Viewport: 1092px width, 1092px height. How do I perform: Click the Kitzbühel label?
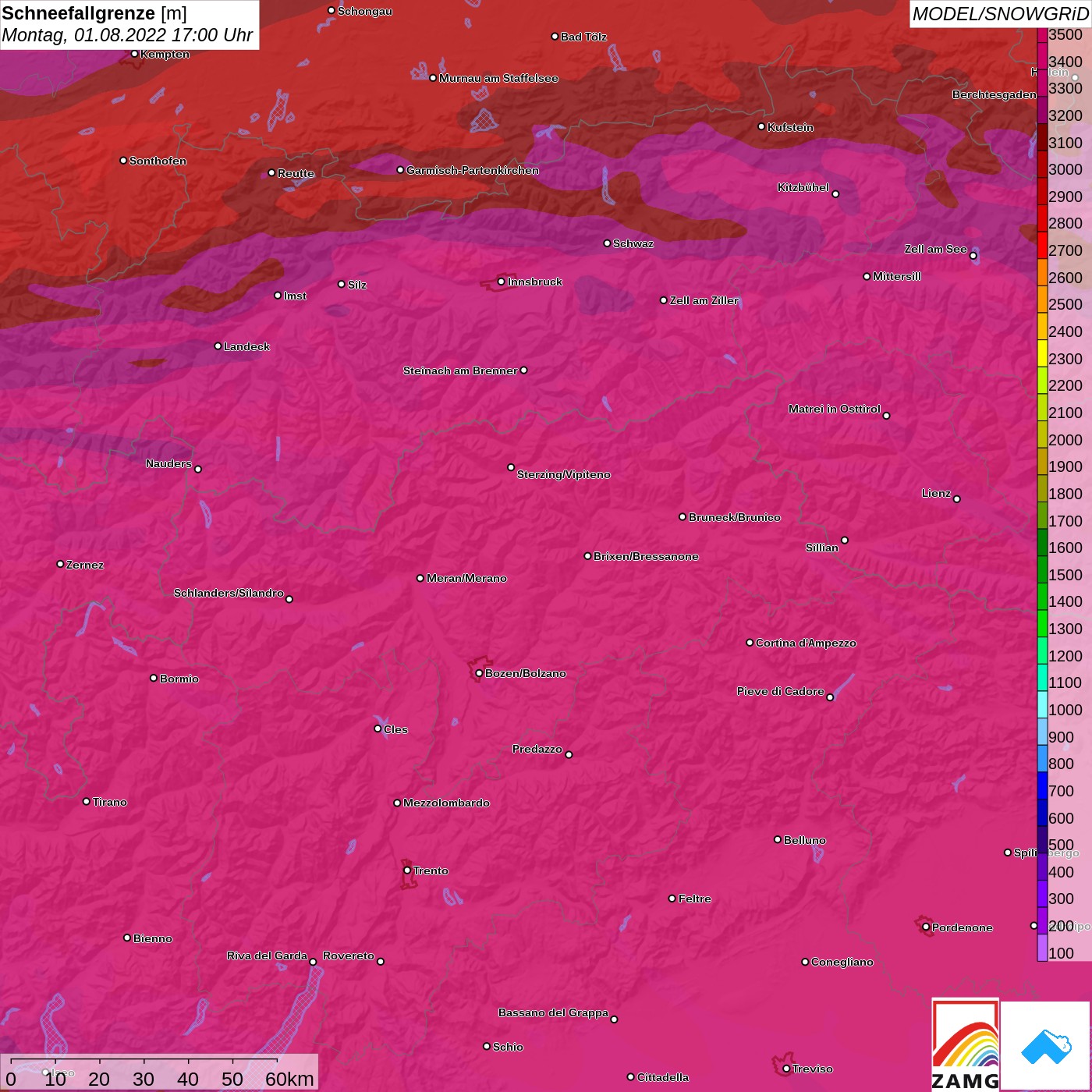click(x=803, y=187)
